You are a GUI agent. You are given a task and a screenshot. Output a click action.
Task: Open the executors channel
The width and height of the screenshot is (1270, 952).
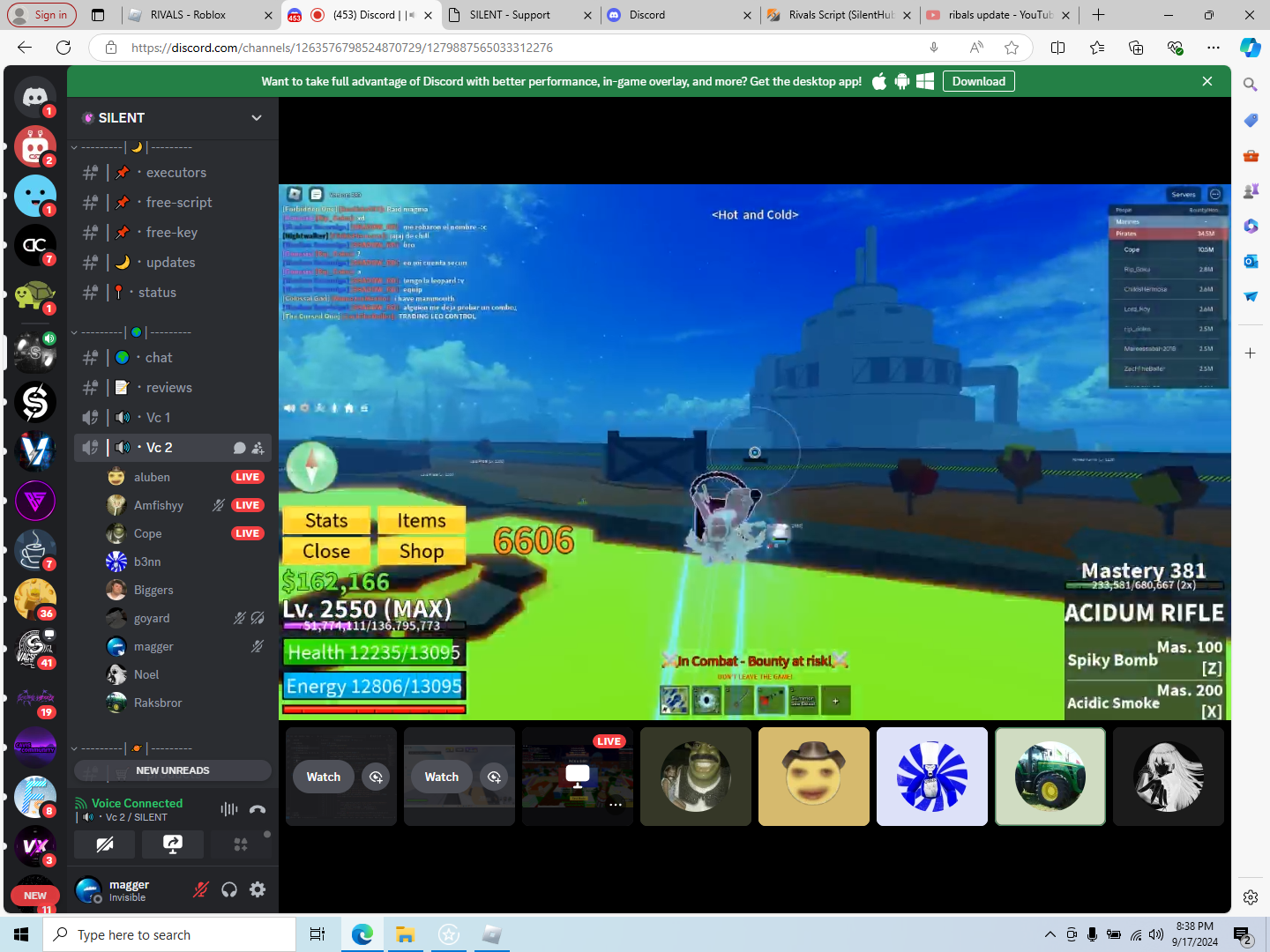coord(173,173)
